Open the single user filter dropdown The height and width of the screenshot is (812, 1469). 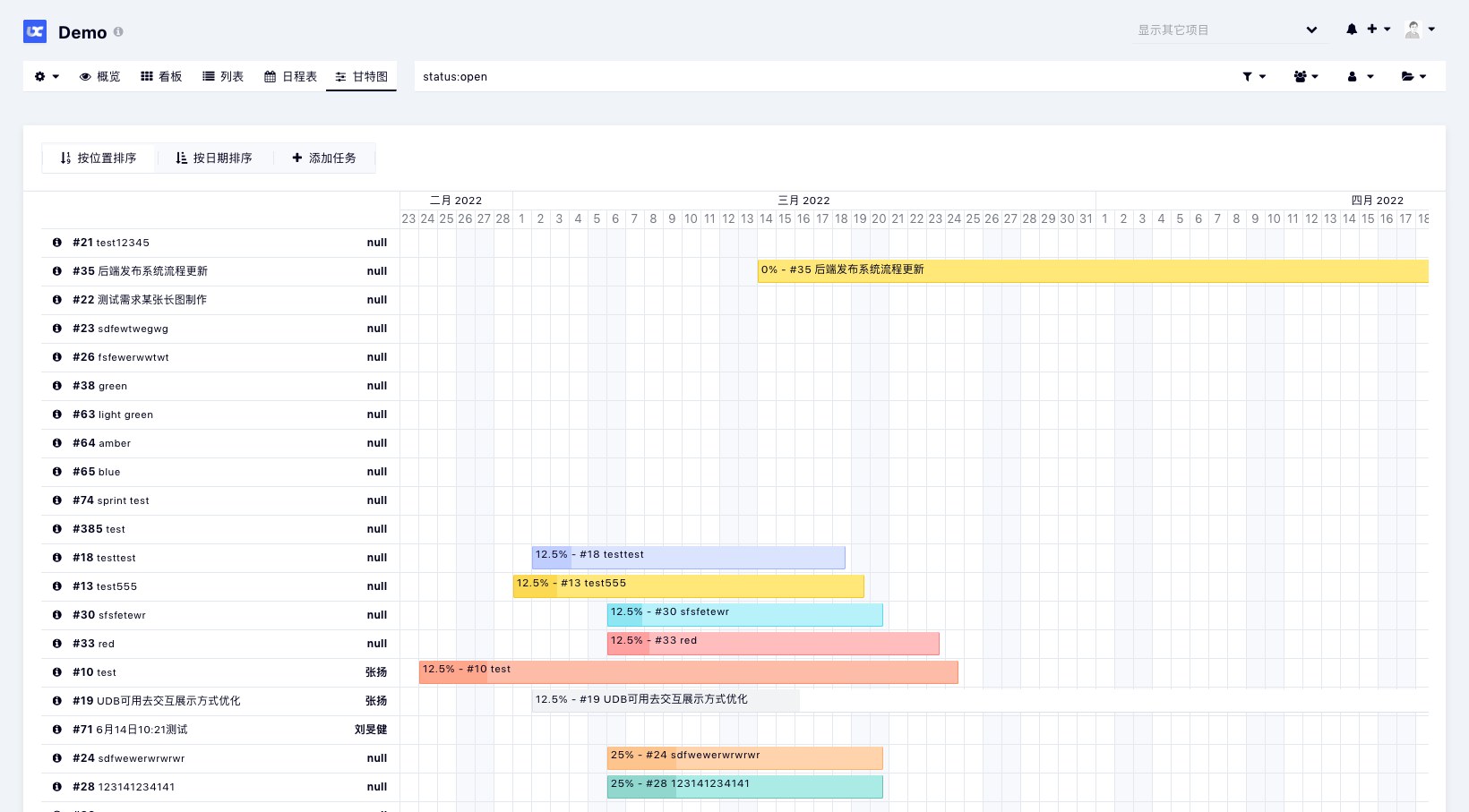(1361, 76)
